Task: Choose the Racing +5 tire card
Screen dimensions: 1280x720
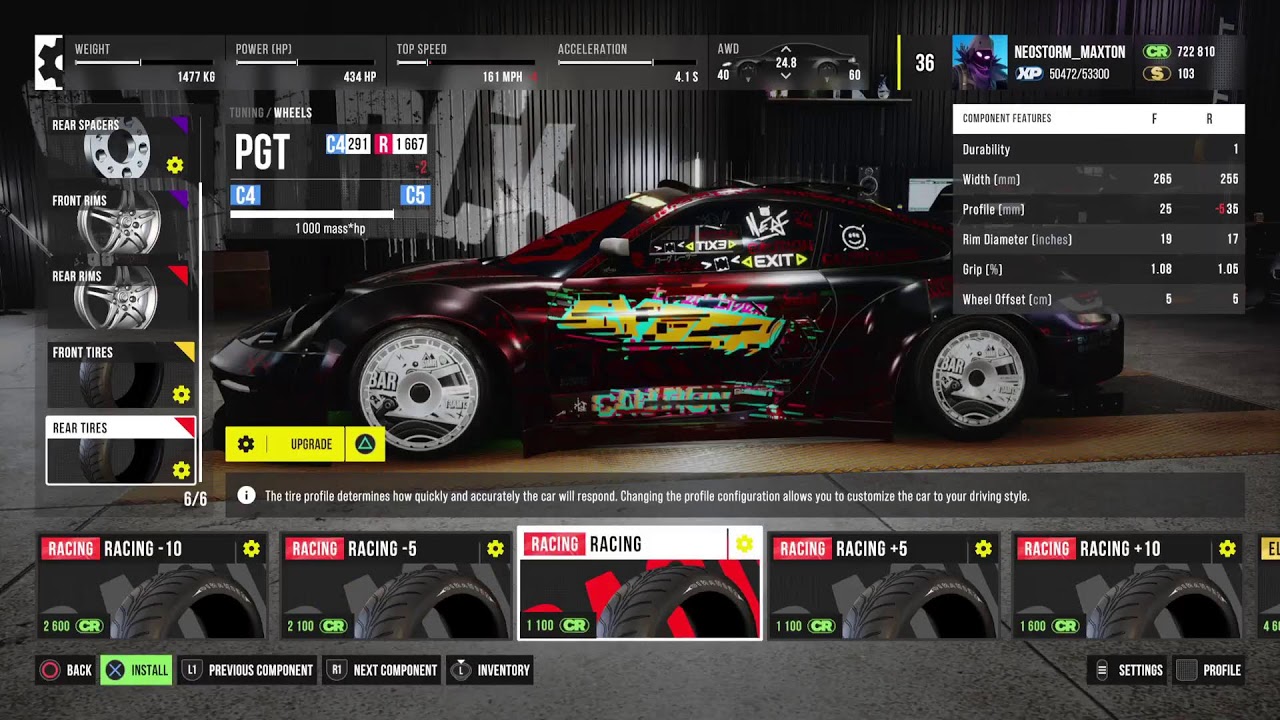Action: 884,587
